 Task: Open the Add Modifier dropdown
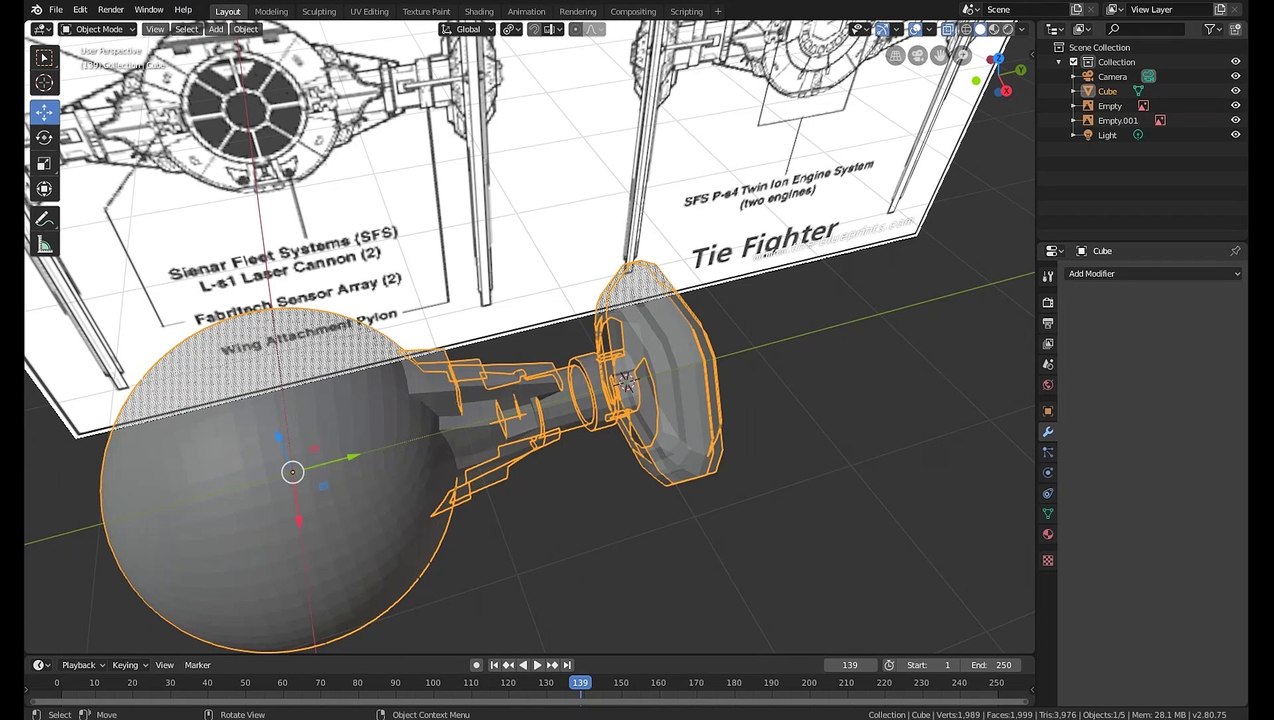pyautogui.click(x=1155, y=274)
